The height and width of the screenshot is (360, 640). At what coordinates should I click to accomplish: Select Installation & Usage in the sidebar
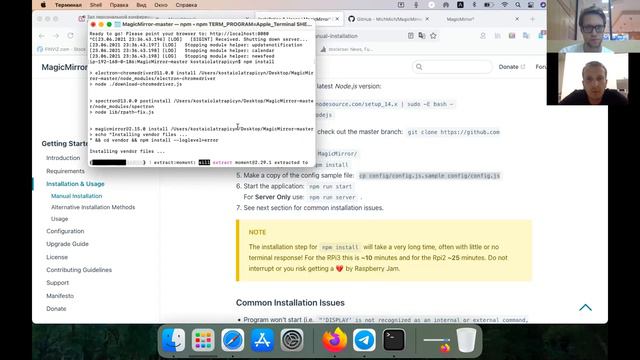(75, 184)
